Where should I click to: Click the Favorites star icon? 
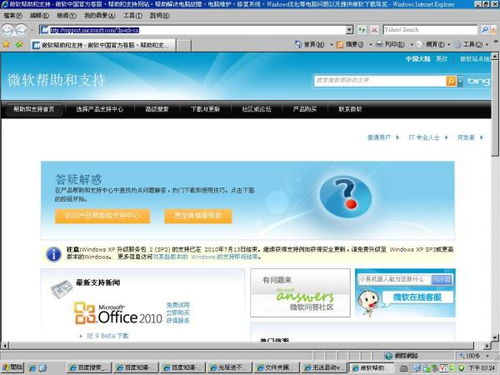6,44
